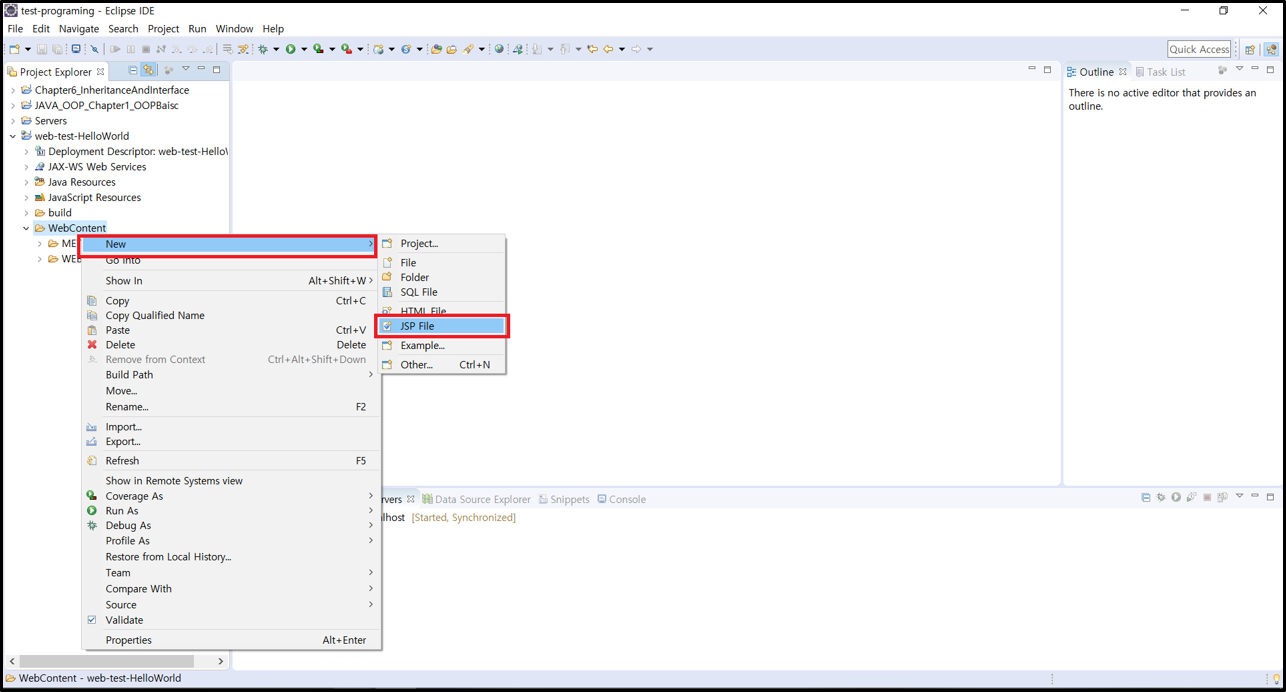Click the Open Perspective icon
Image resolution: width=1286 pixels, height=692 pixels.
(1250, 49)
